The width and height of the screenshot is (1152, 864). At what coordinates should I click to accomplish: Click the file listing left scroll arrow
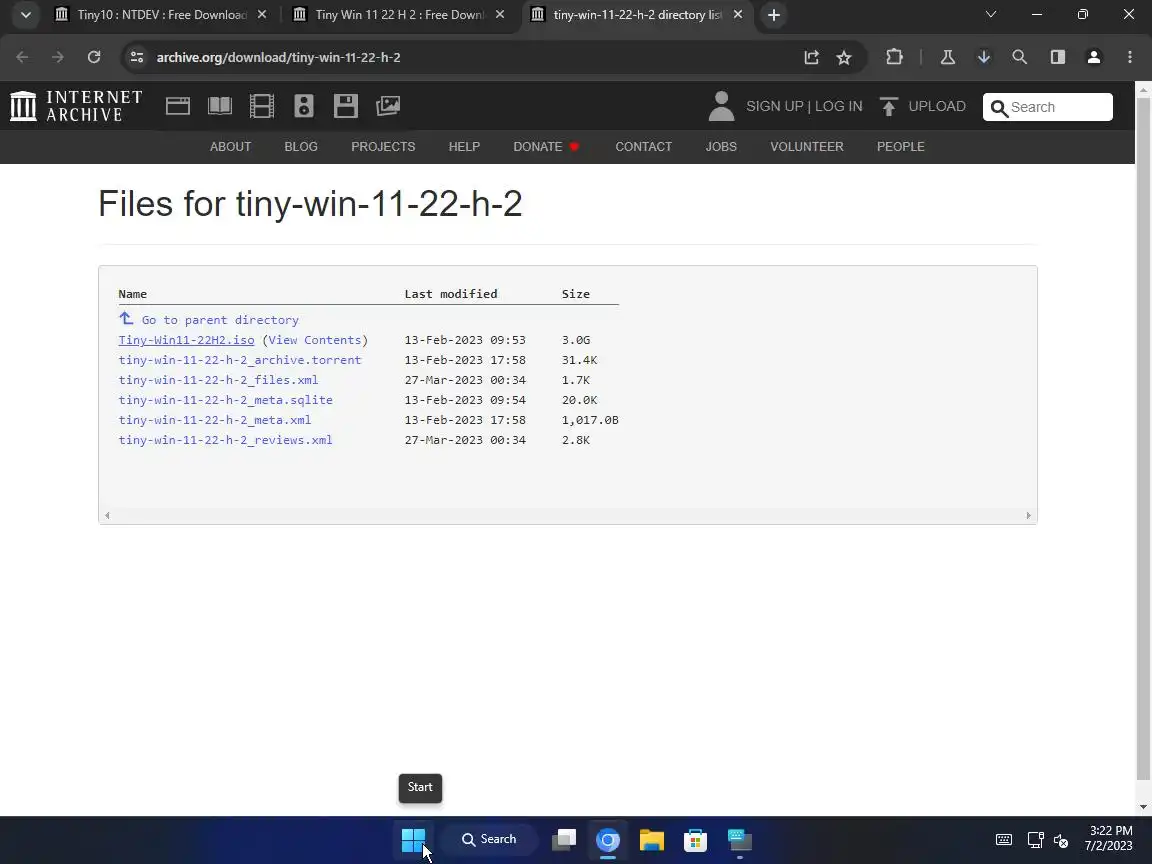point(107,516)
